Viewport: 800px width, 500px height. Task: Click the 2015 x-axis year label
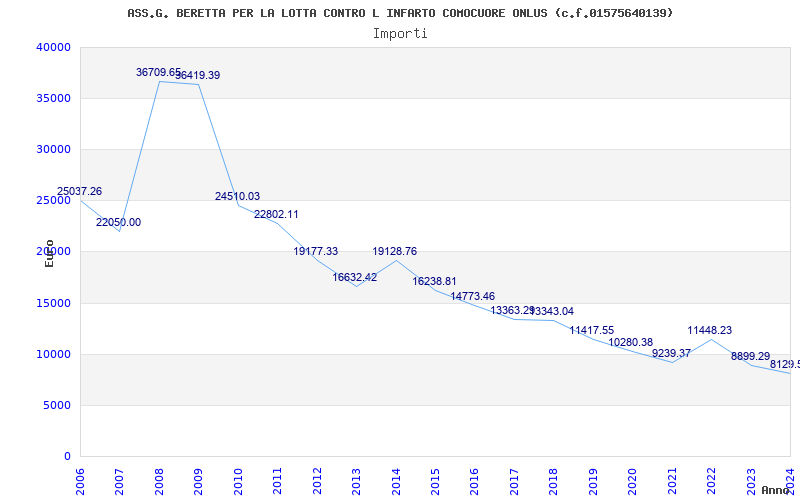[x=435, y=481]
